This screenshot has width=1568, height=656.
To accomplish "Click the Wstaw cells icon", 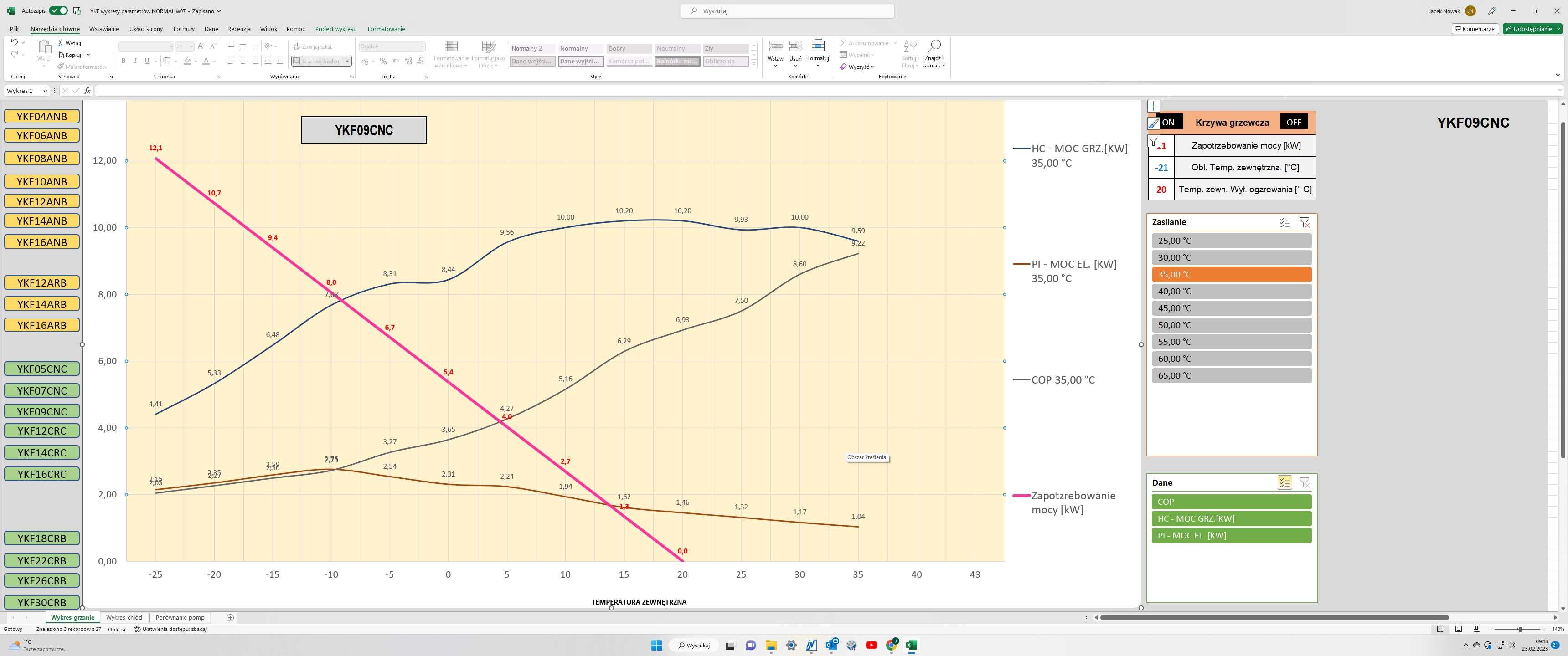I will click(775, 46).
